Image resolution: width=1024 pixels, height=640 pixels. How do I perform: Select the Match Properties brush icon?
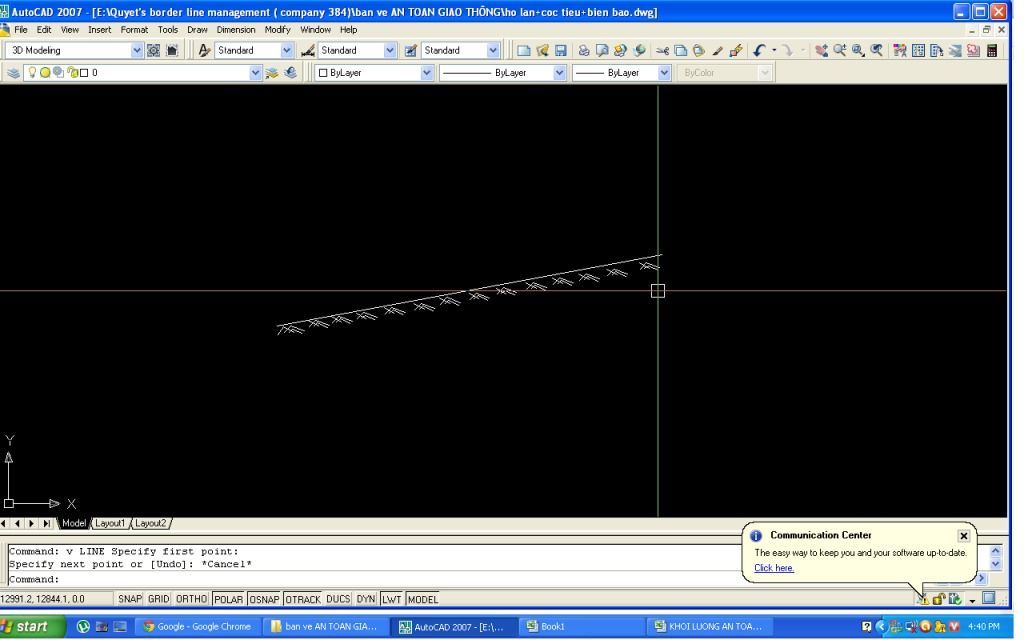[x=717, y=50]
